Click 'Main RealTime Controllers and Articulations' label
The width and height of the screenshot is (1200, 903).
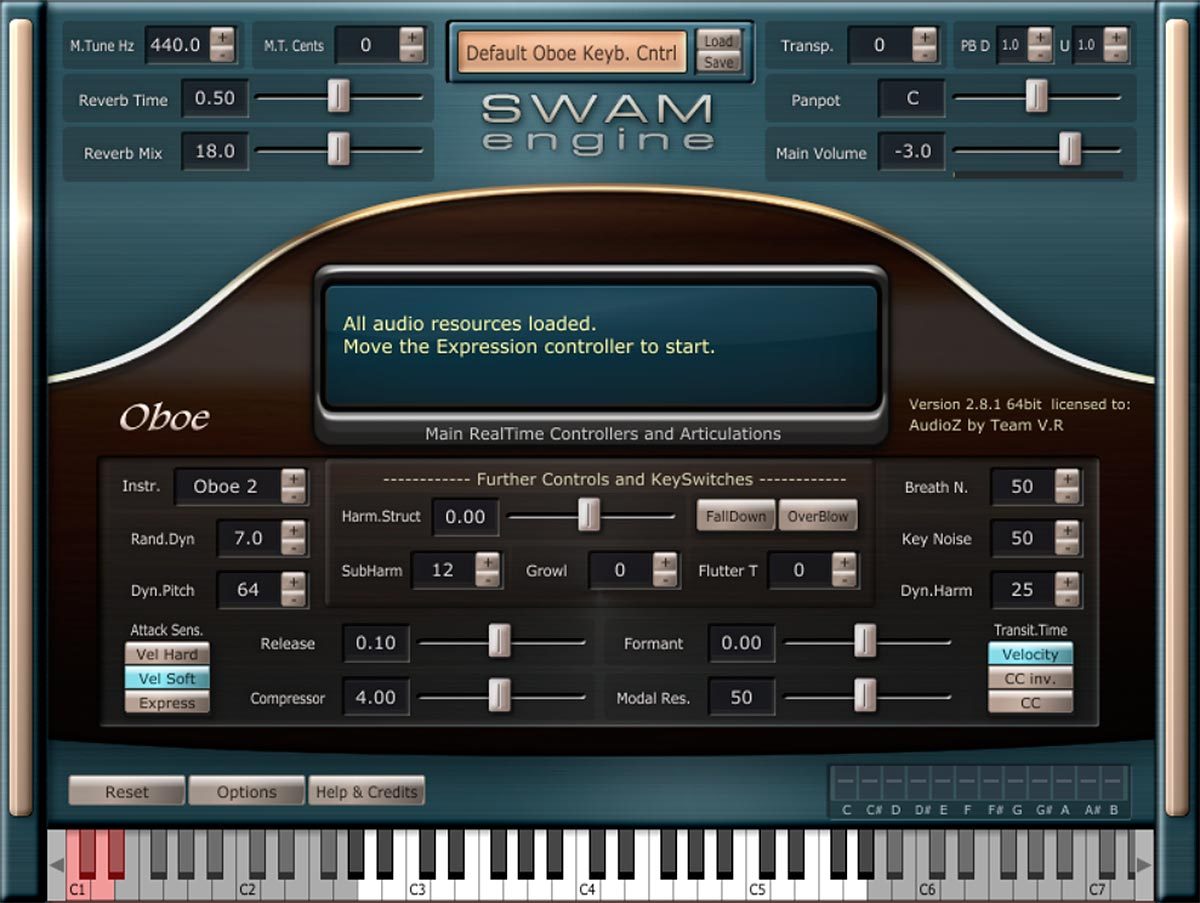click(x=603, y=434)
